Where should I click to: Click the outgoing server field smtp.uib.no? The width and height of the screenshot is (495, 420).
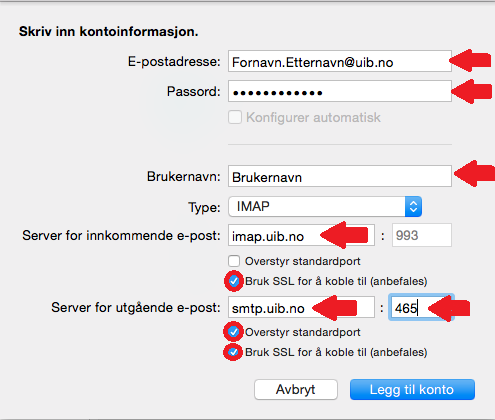pos(301,307)
